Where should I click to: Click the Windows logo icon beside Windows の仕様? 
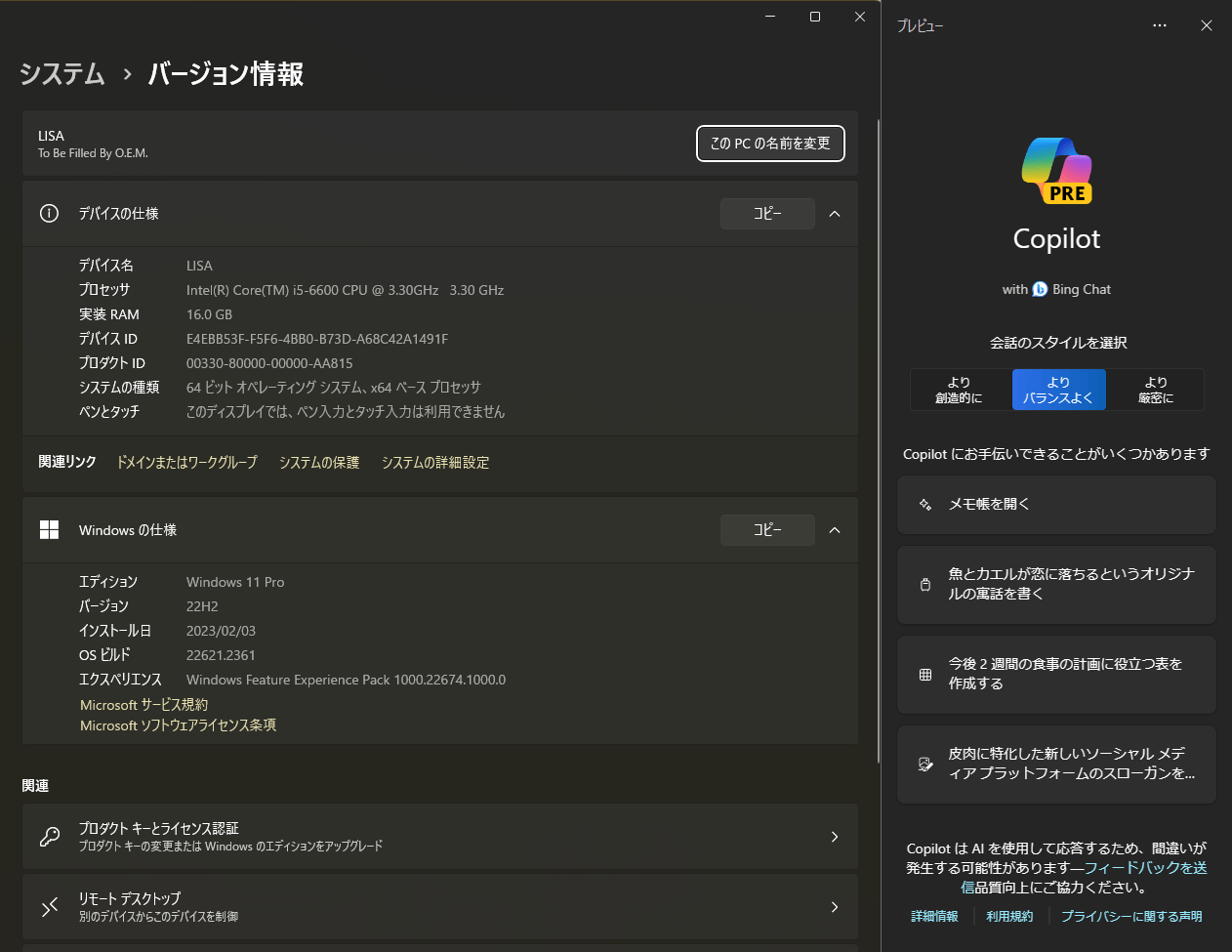pyautogui.click(x=49, y=530)
